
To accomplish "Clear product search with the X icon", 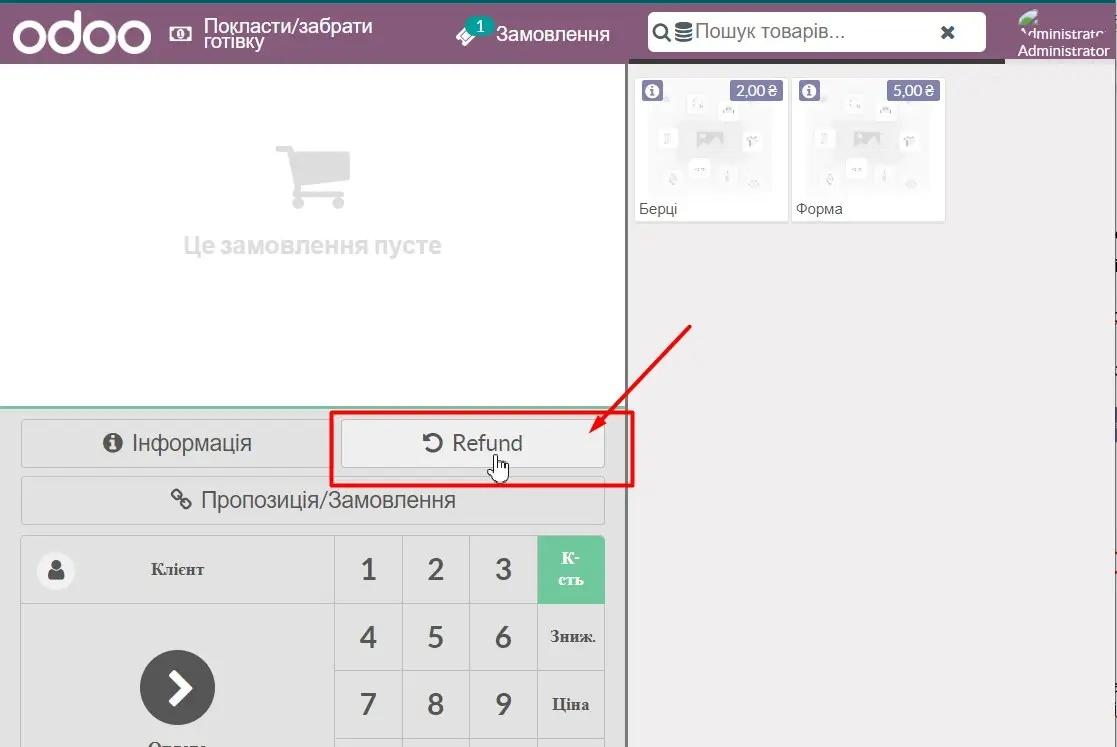I will coord(947,33).
